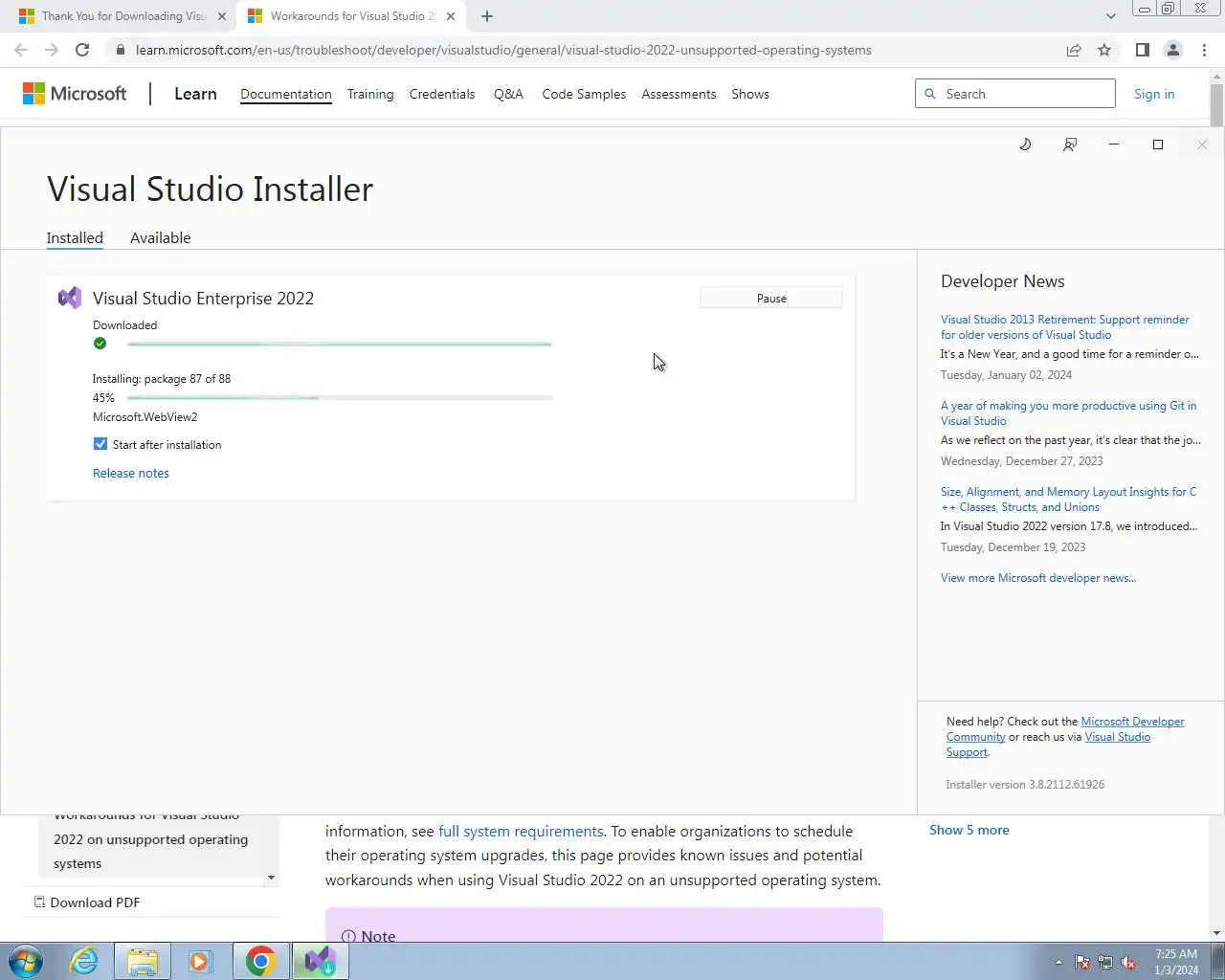Open Assessments navigation item
The height and width of the screenshot is (980, 1225).
click(679, 94)
